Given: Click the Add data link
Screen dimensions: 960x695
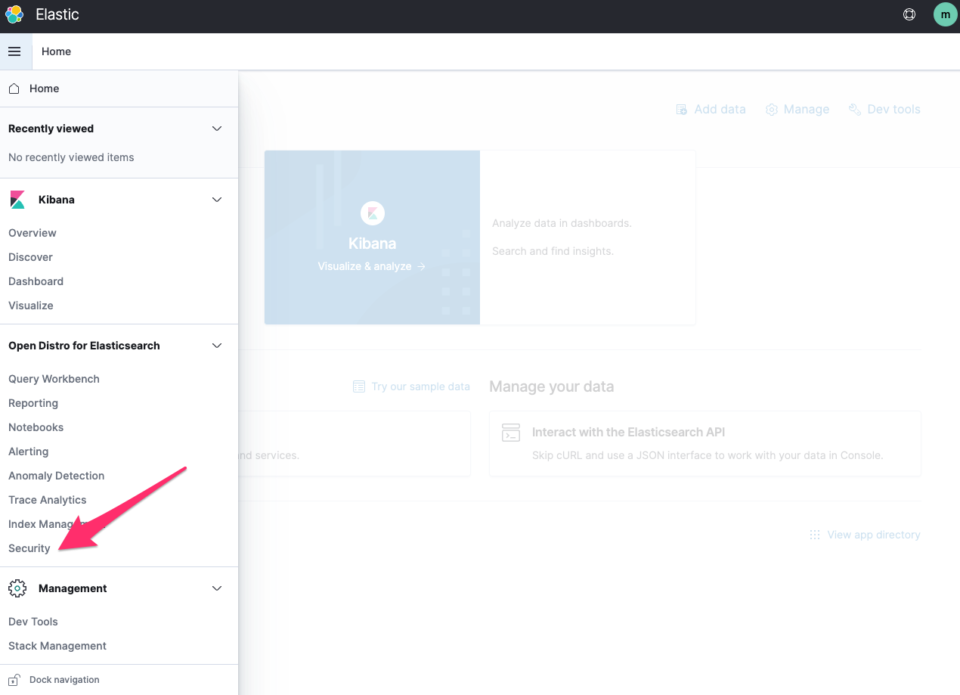Looking at the screenshot, I should point(719,110).
